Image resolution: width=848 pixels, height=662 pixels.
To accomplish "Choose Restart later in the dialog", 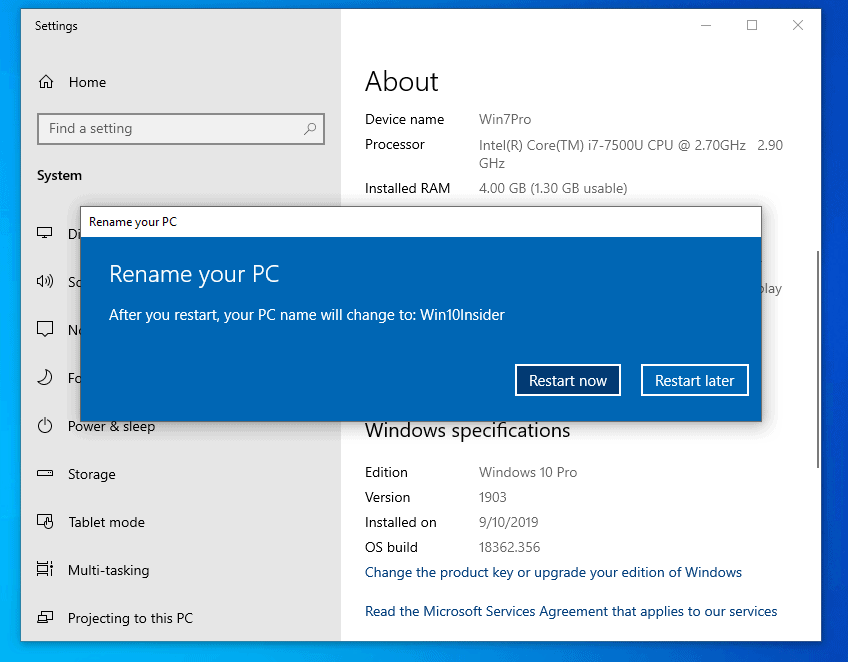I will [694, 380].
